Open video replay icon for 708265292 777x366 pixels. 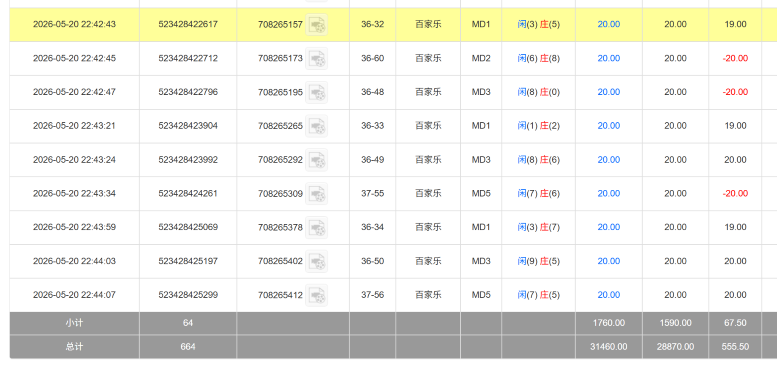pyautogui.click(x=316, y=160)
